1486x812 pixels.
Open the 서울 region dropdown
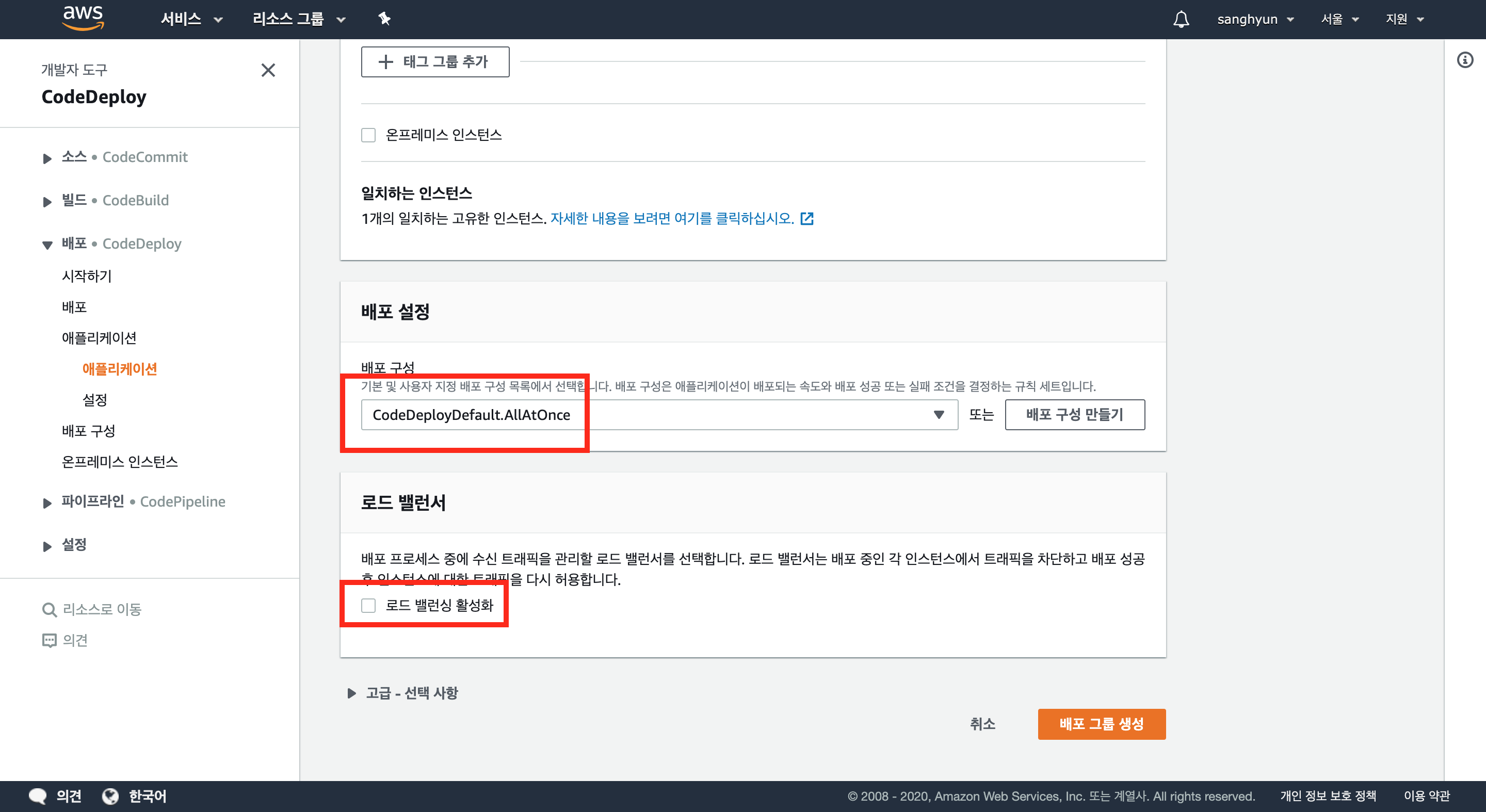click(x=1339, y=19)
